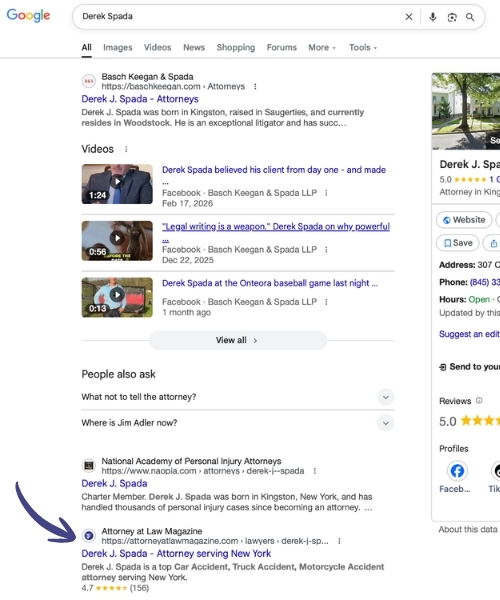Viewport: 500px width, 600px height.
Task: Click the knowledge panel street photo
Action: (466, 111)
